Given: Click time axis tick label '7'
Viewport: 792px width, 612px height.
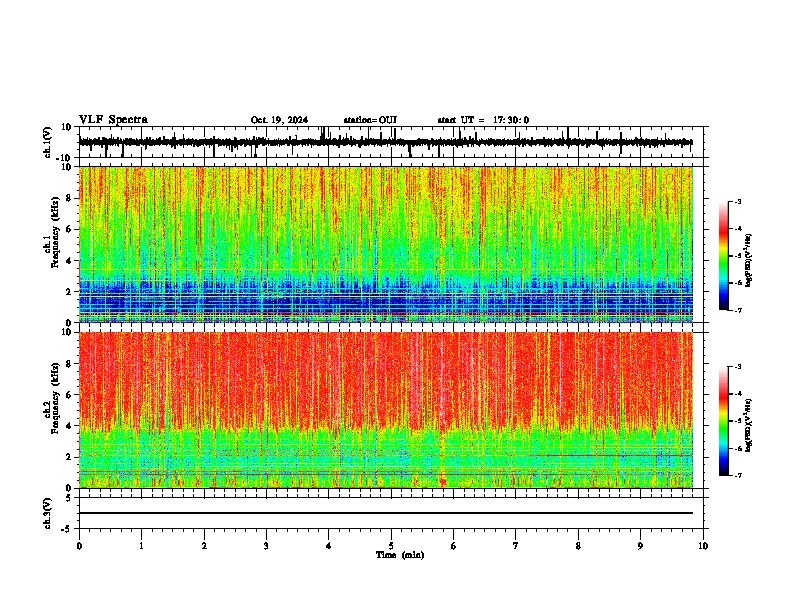Looking at the screenshot, I should click(x=516, y=546).
